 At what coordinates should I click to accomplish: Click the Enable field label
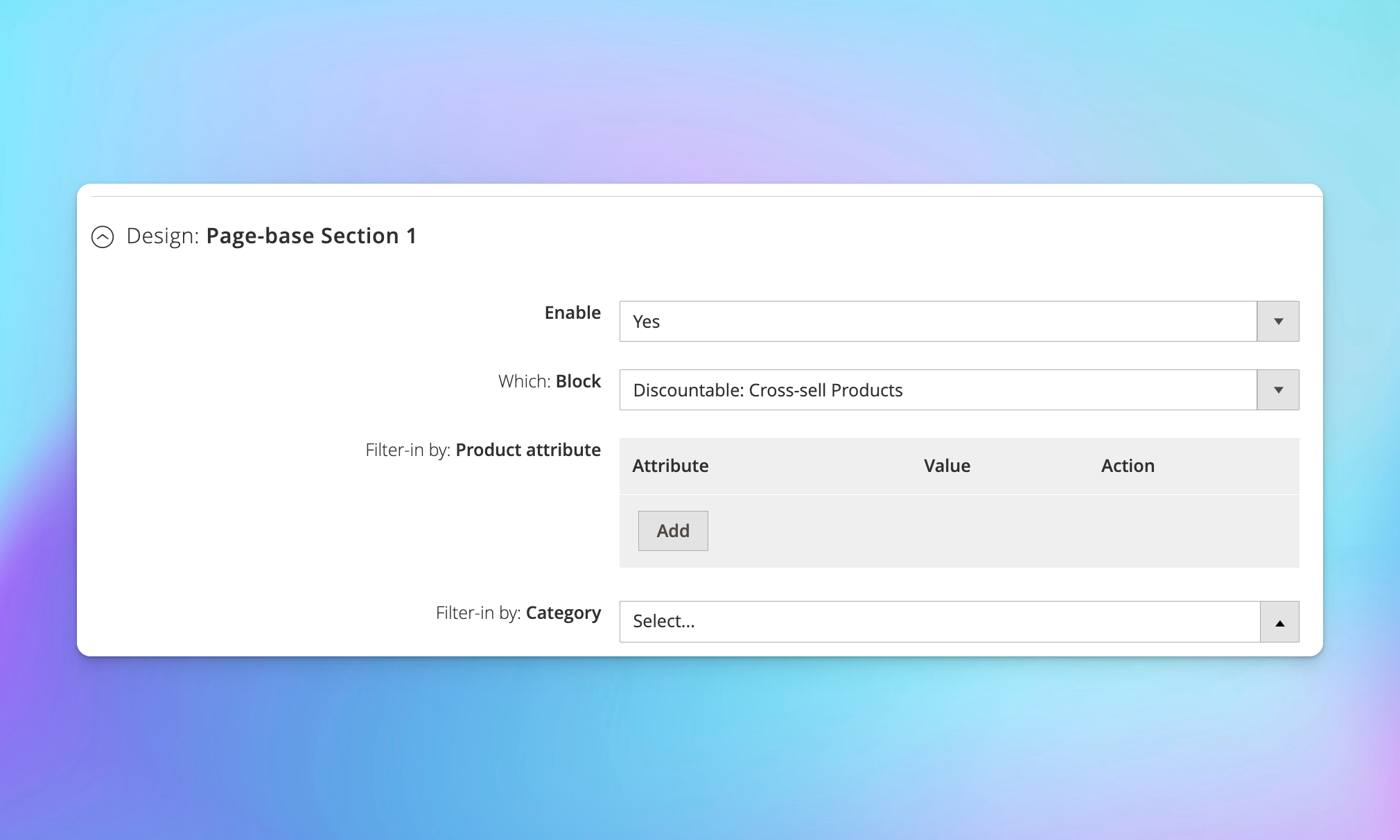tap(572, 313)
